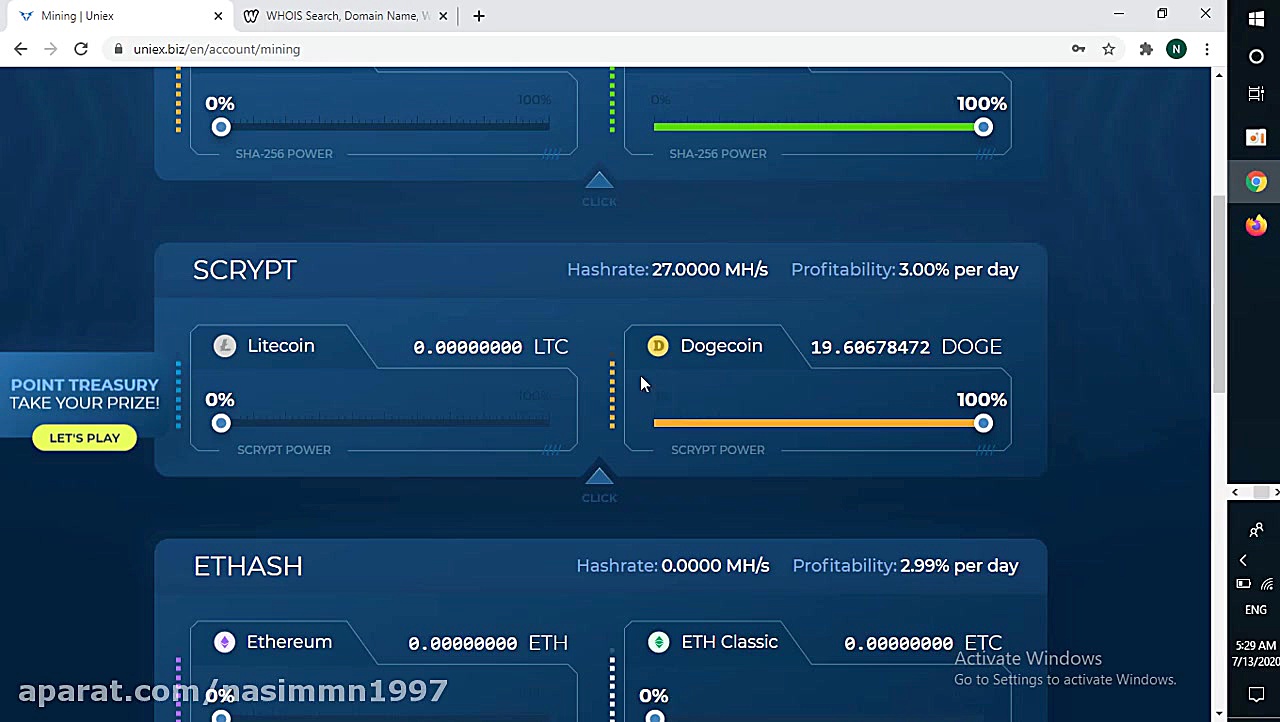Close the Mining | Uniex tab
1280x722 pixels.
218,16
